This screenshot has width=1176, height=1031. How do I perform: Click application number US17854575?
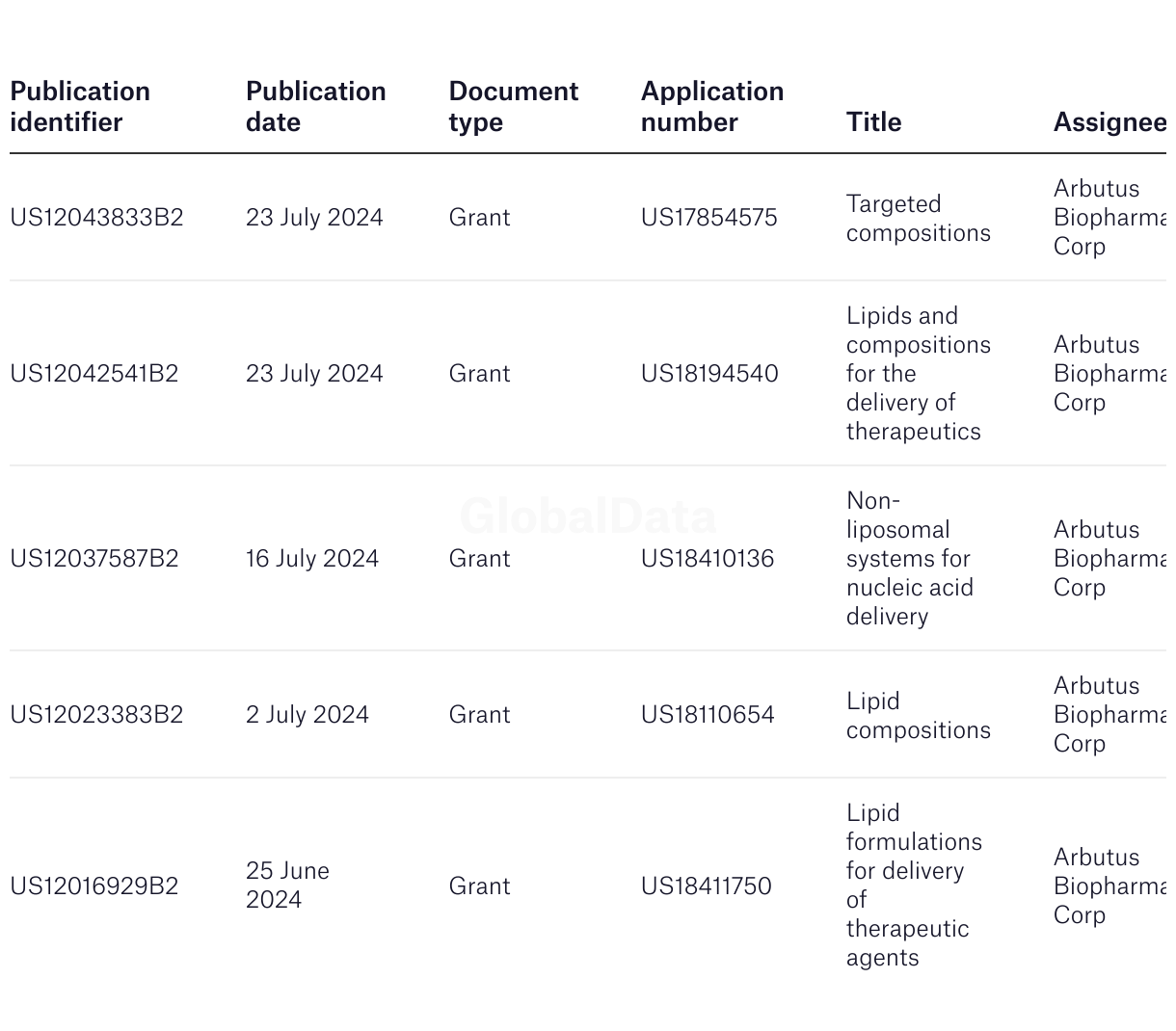click(x=709, y=218)
